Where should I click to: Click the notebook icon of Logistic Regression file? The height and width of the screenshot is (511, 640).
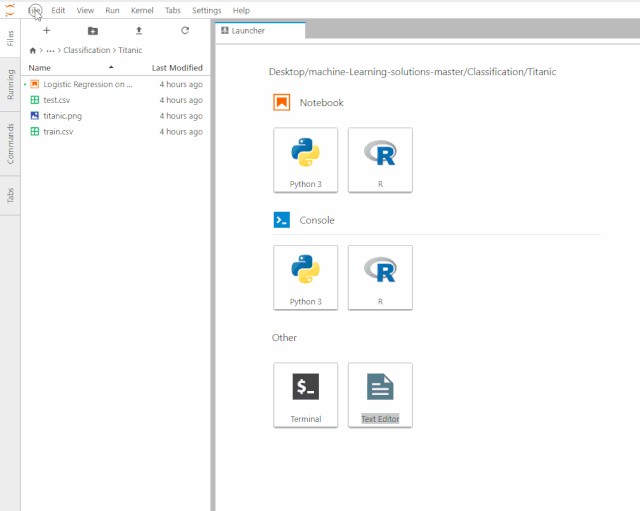tap(35, 84)
